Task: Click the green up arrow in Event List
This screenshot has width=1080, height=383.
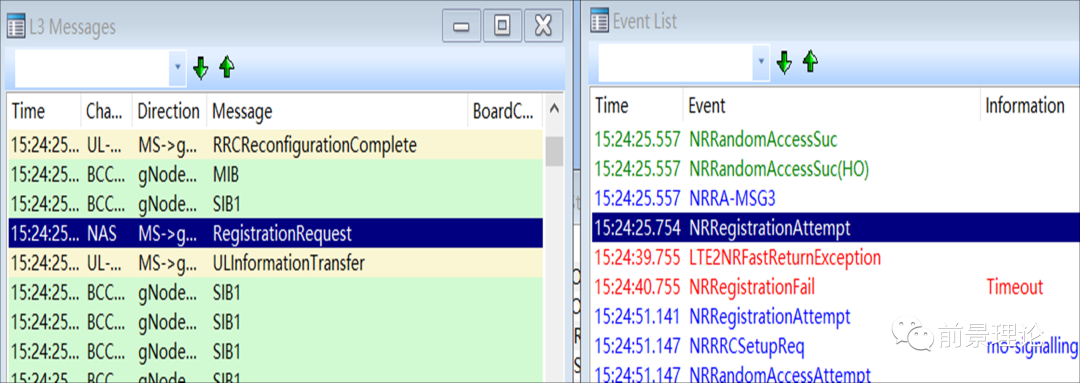Action: click(x=810, y=61)
